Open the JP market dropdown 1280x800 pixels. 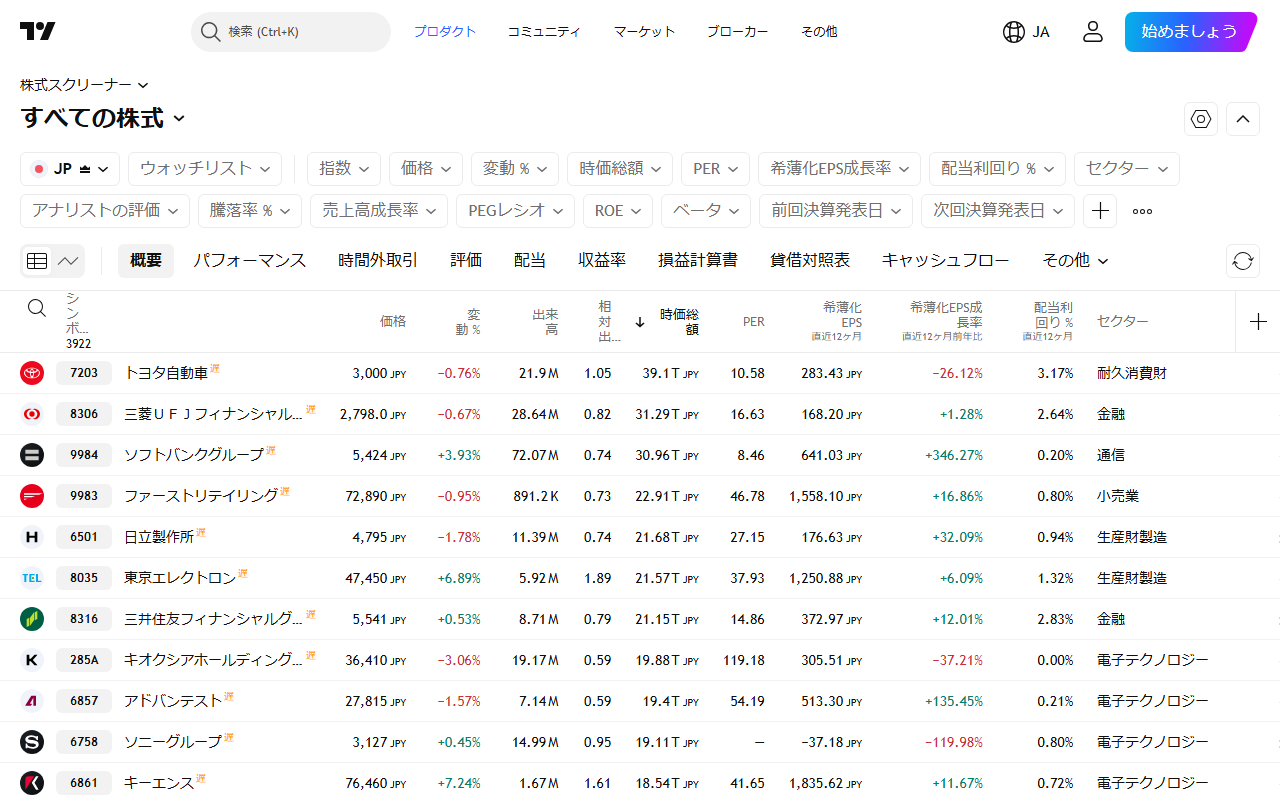70,169
